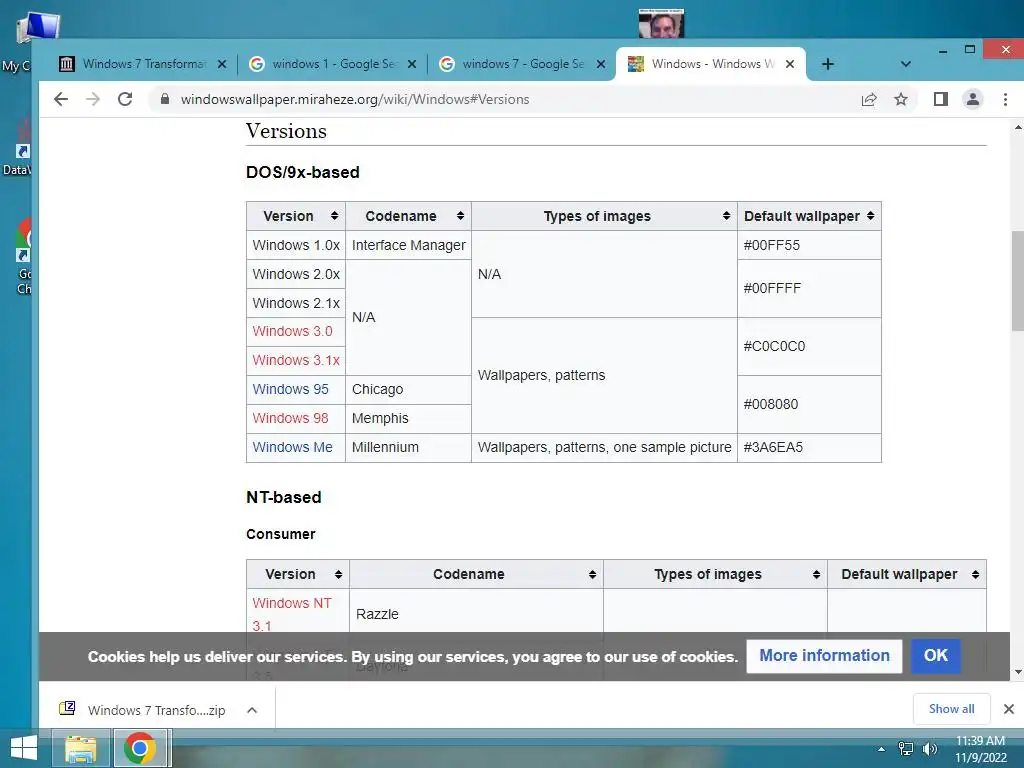This screenshot has height=768, width=1024.
Task: Close the Windows Wallpaper wiki tab
Action: [790, 64]
